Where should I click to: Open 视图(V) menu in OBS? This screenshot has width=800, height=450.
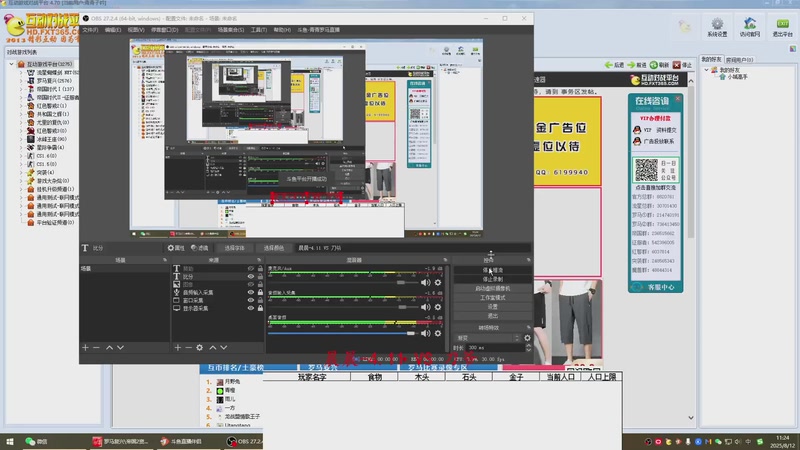coord(136,30)
